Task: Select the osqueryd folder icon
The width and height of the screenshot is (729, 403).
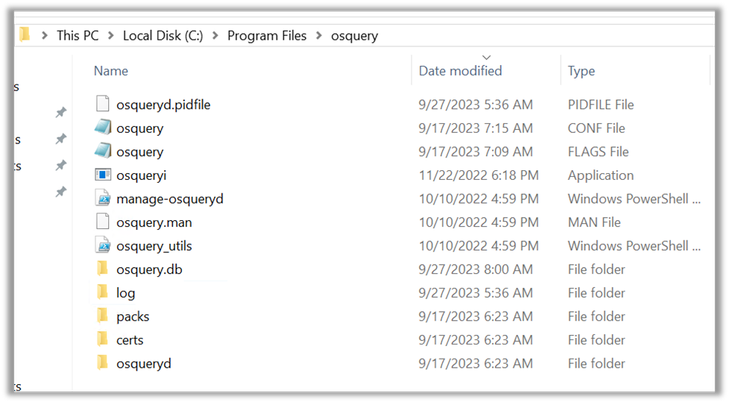Action: coord(103,362)
